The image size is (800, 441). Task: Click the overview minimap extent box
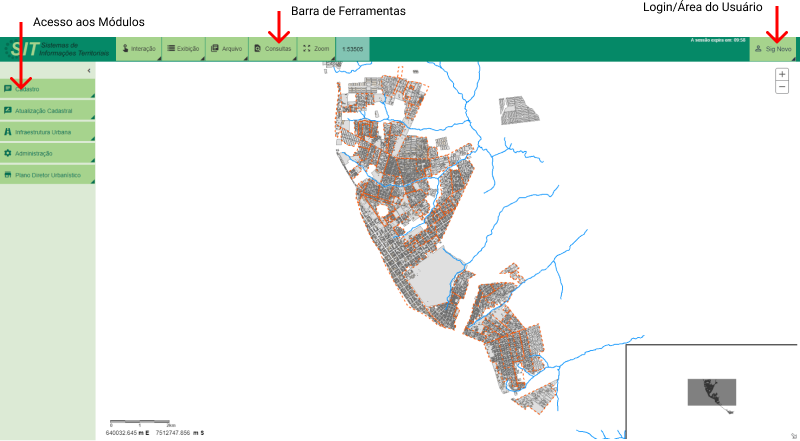[711, 391]
